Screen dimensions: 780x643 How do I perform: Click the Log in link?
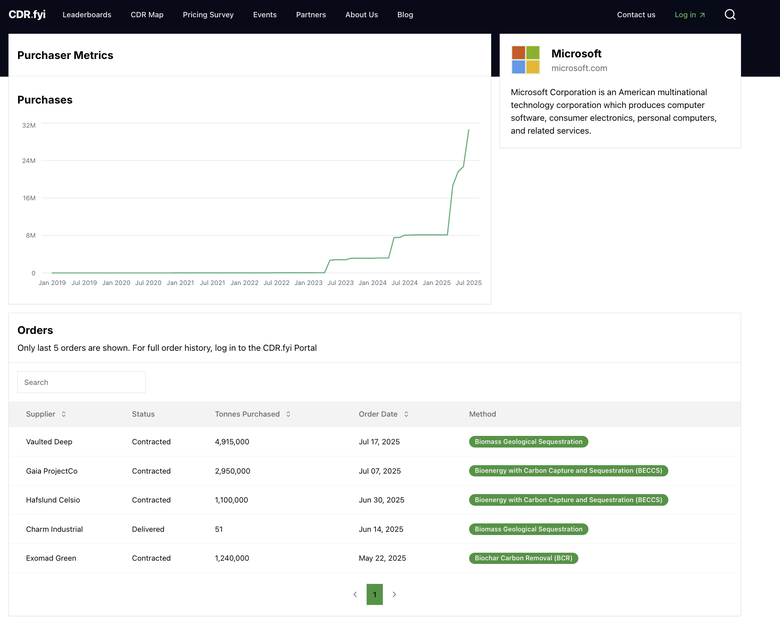click(685, 15)
